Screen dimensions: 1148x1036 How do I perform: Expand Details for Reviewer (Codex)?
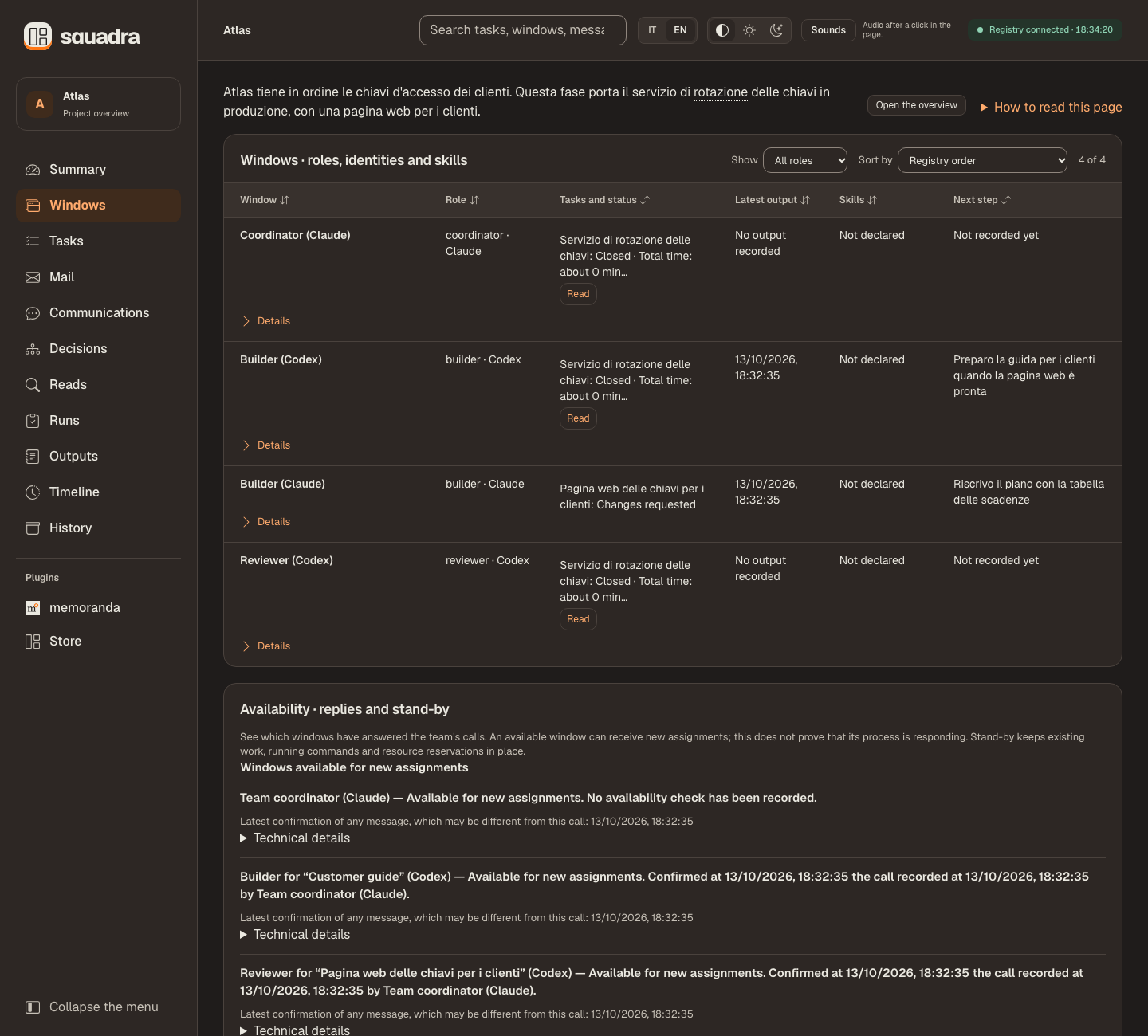[x=266, y=646]
